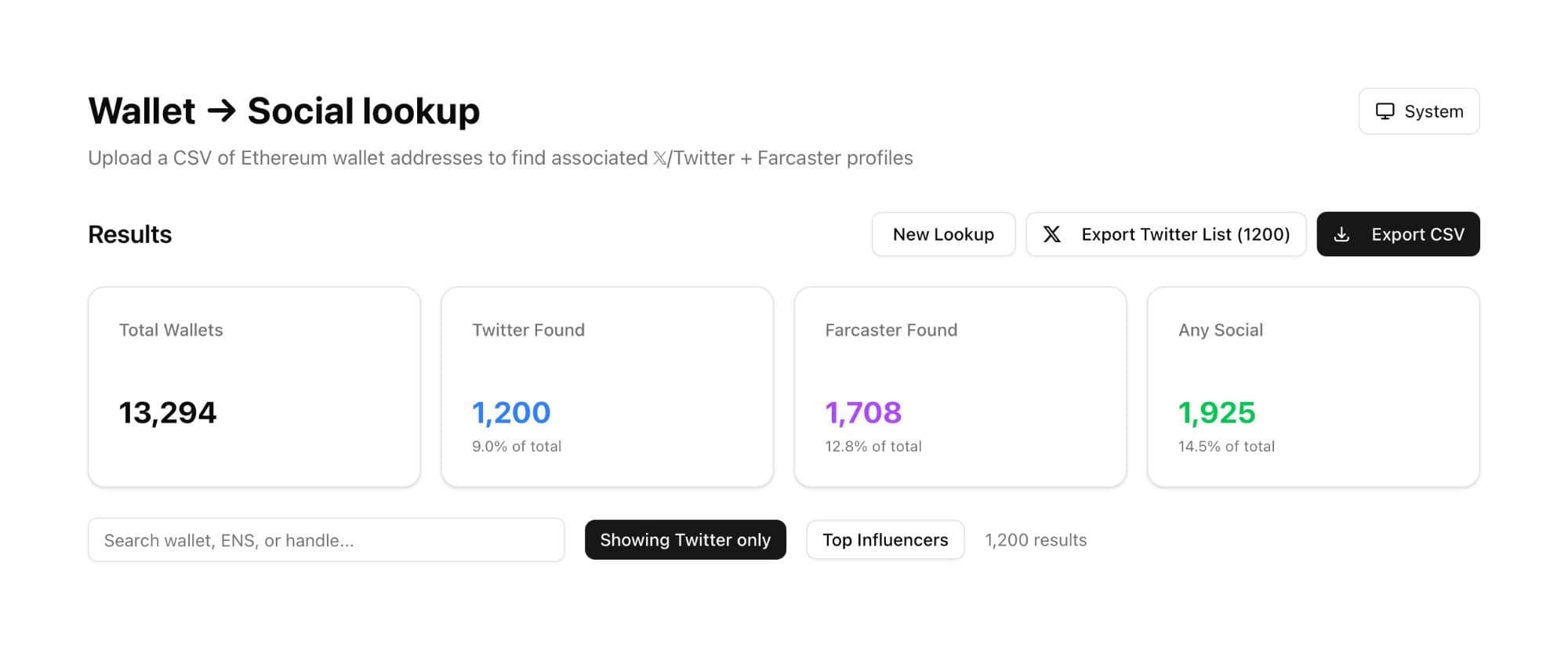The image size is (1568, 649).
Task: Click the download icon on Export CSV
Action: tap(1341, 234)
